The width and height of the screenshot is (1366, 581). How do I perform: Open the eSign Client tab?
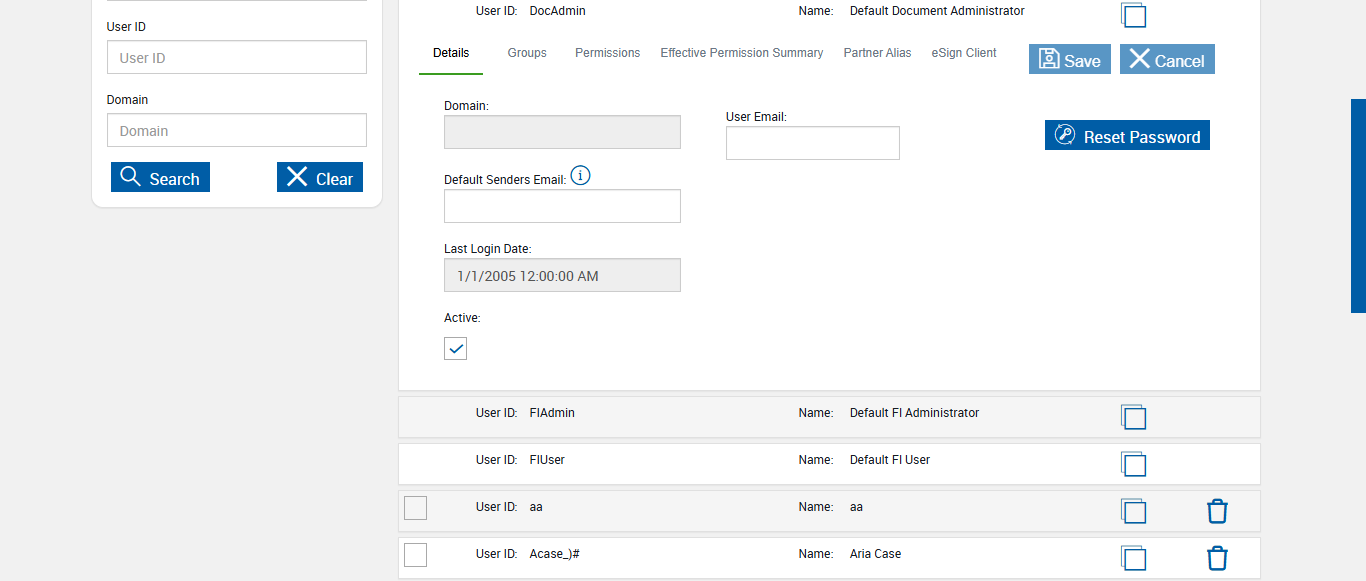[x=964, y=53]
